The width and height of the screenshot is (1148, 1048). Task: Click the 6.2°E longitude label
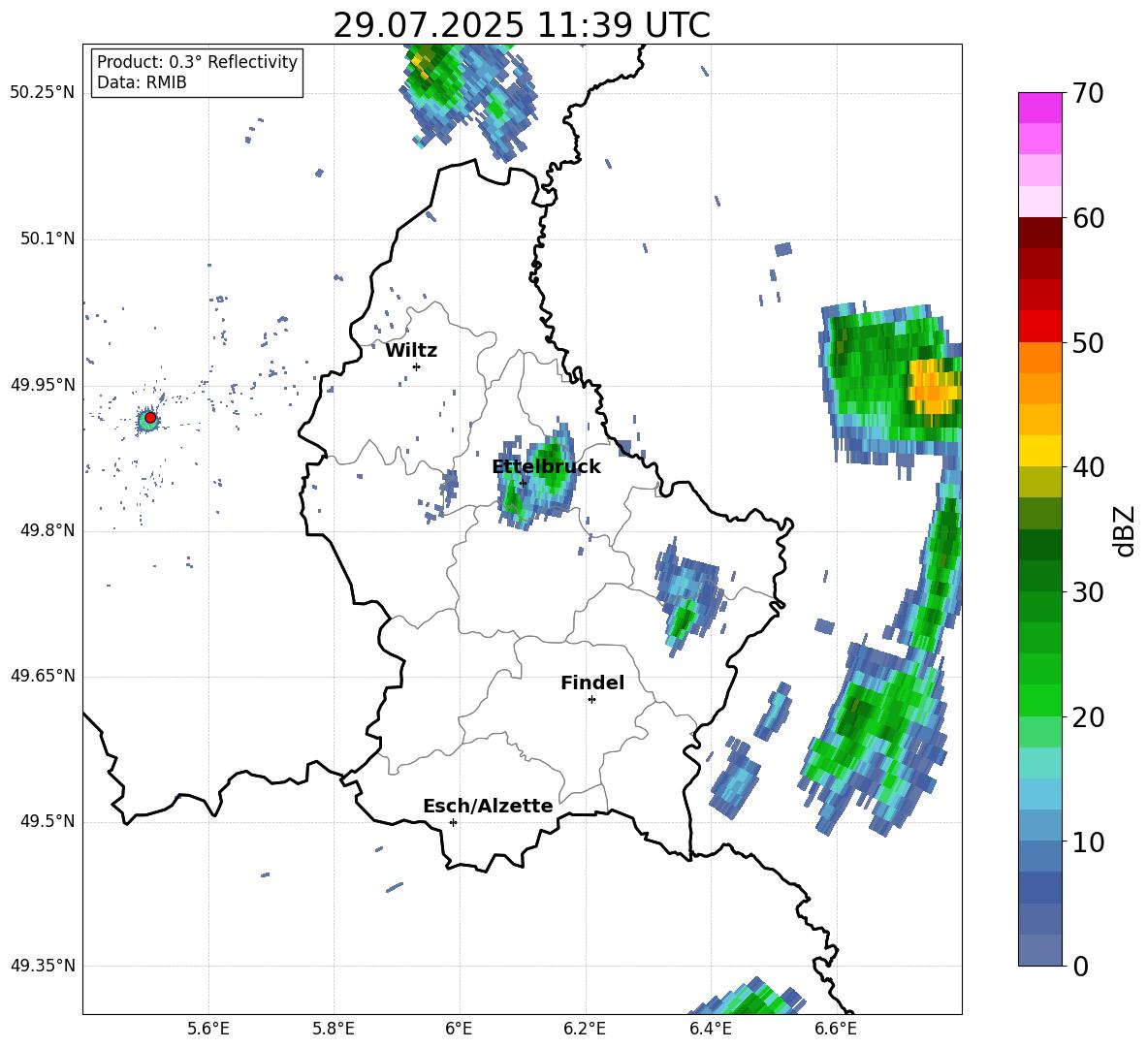tap(585, 1029)
